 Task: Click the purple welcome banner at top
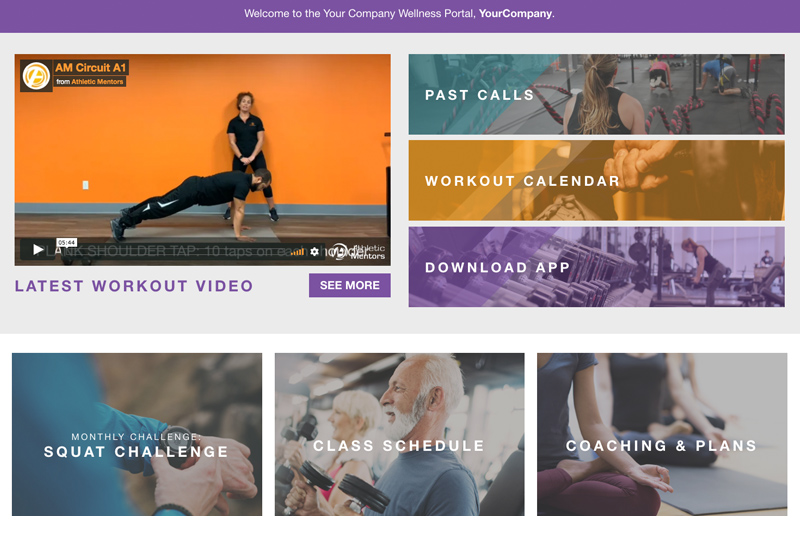pyautogui.click(x=400, y=16)
